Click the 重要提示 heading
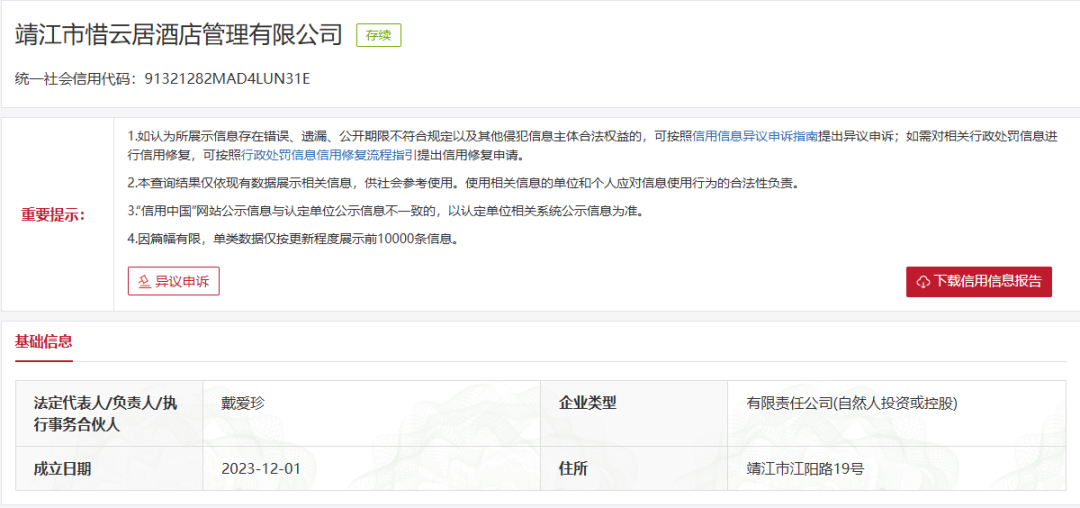Viewport: 1080px width, 508px height. tap(54, 215)
